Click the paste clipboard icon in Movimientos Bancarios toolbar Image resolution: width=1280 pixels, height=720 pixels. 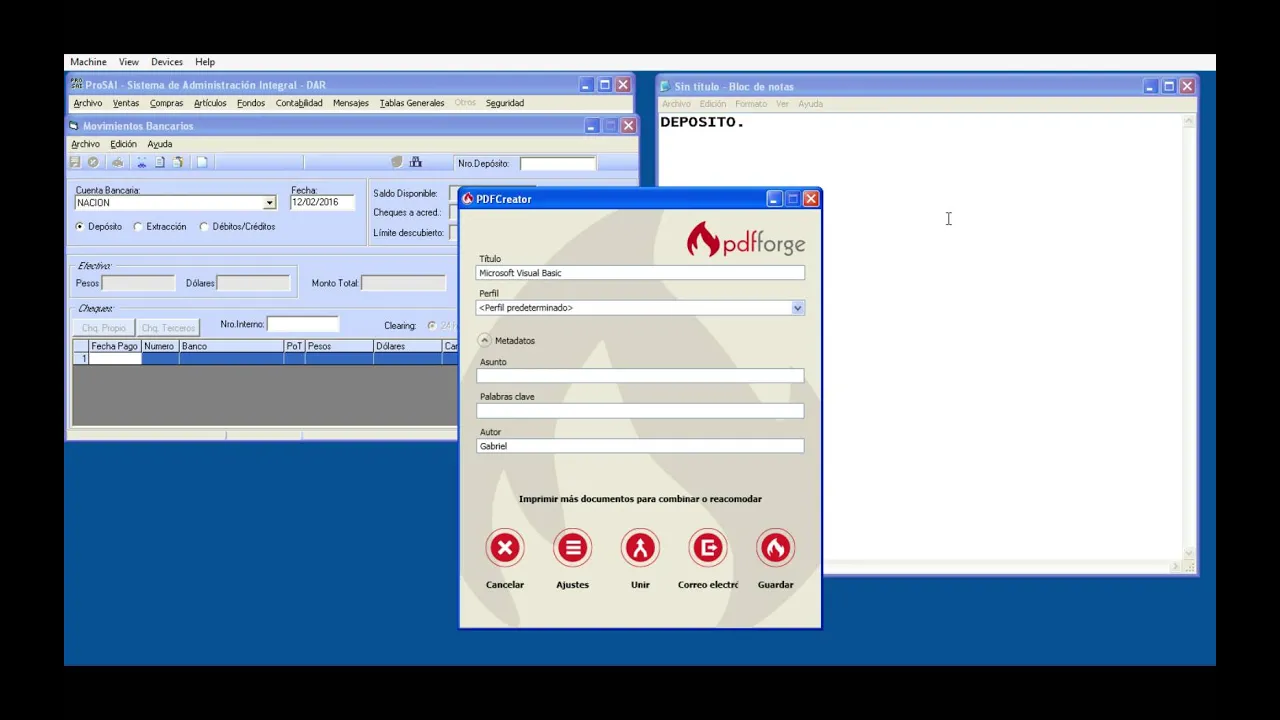[178, 163]
